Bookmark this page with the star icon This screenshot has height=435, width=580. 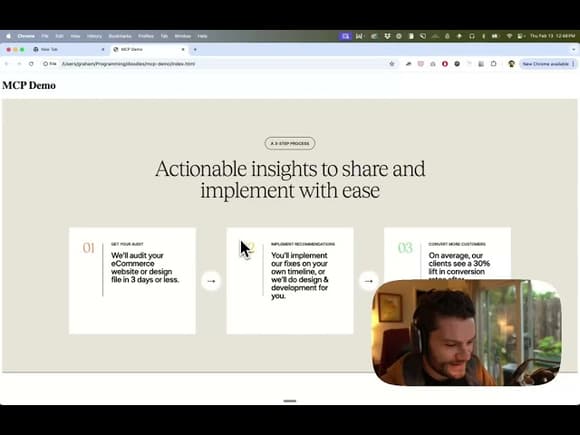pyautogui.click(x=392, y=64)
